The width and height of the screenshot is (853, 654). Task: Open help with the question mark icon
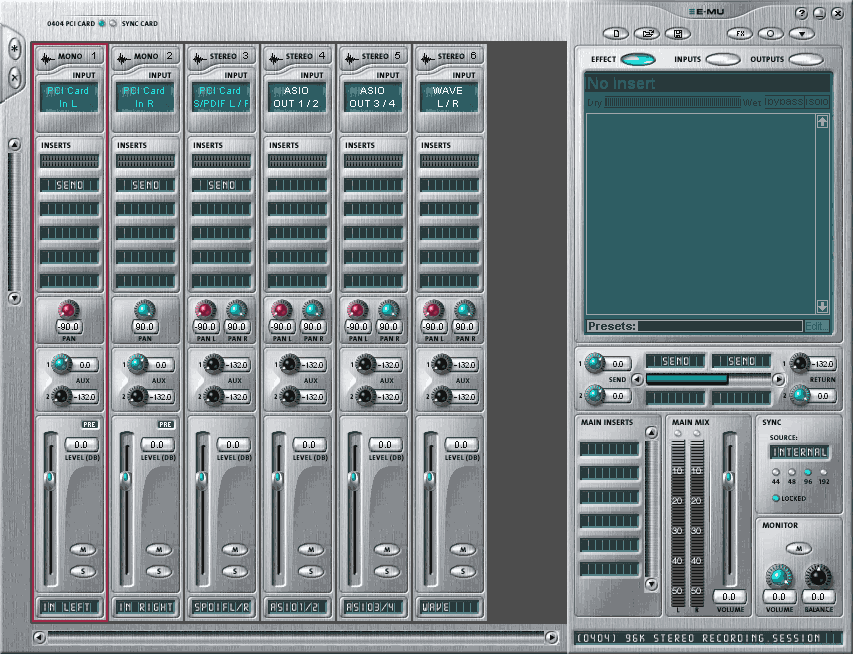801,13
